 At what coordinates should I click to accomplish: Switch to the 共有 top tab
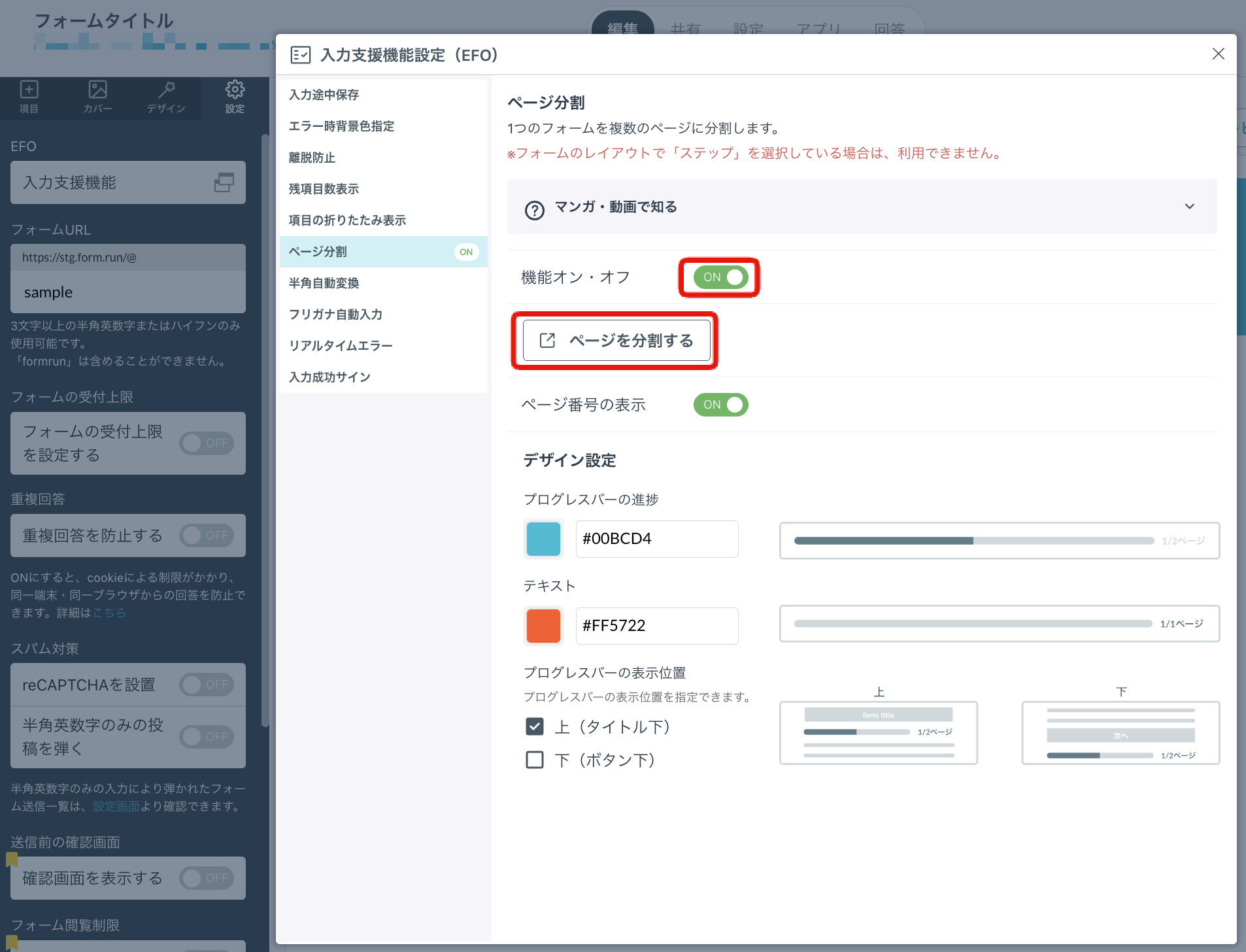pos(686,29)
